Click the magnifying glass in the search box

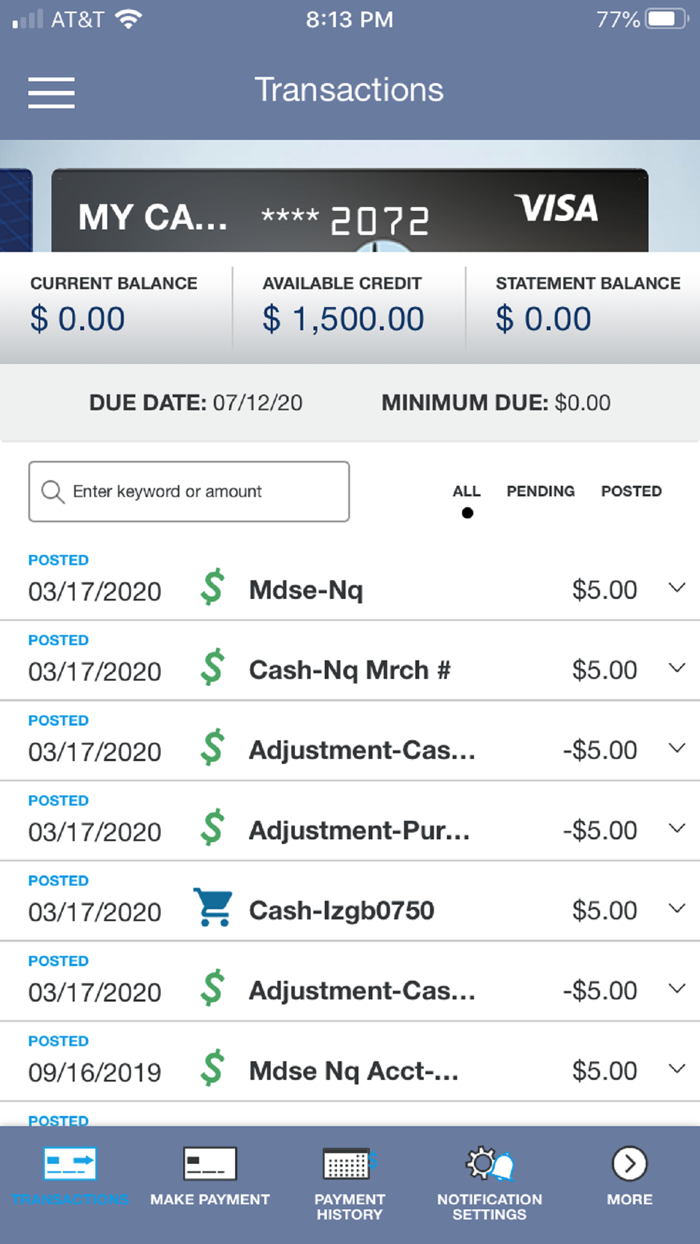click(x=53, y=491)
